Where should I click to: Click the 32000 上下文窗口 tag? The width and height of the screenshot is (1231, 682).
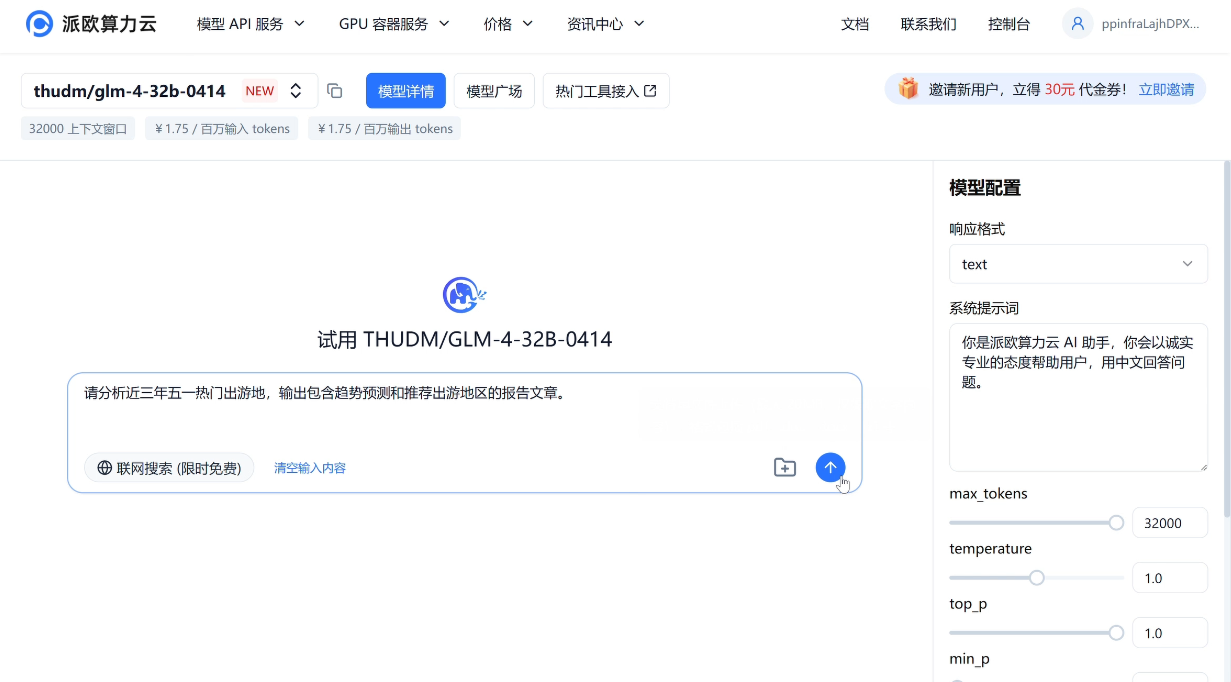tap(78, 128)
